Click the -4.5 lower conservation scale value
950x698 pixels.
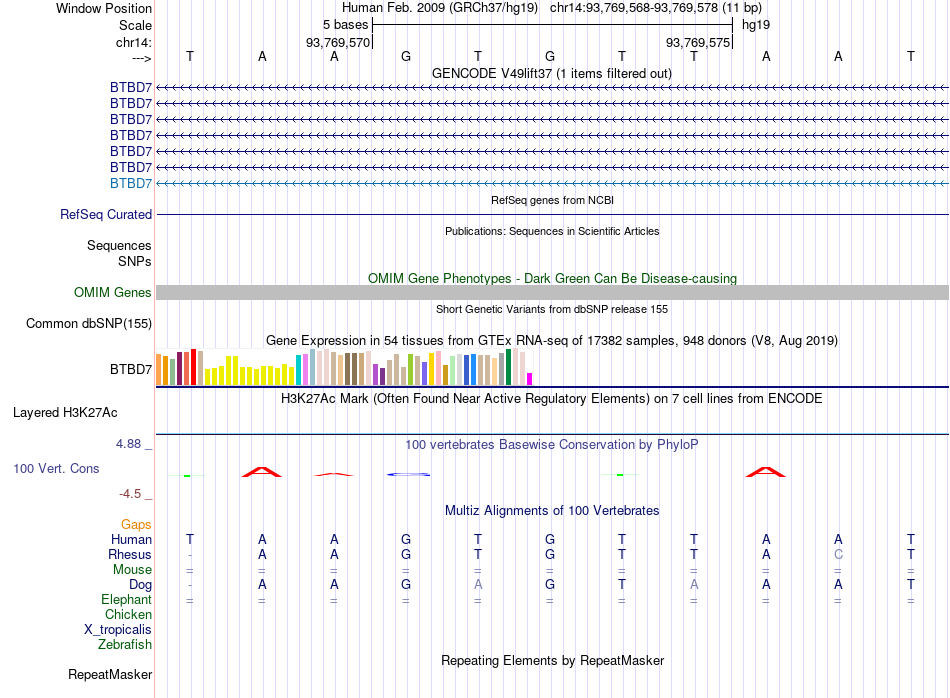[130, 494]
